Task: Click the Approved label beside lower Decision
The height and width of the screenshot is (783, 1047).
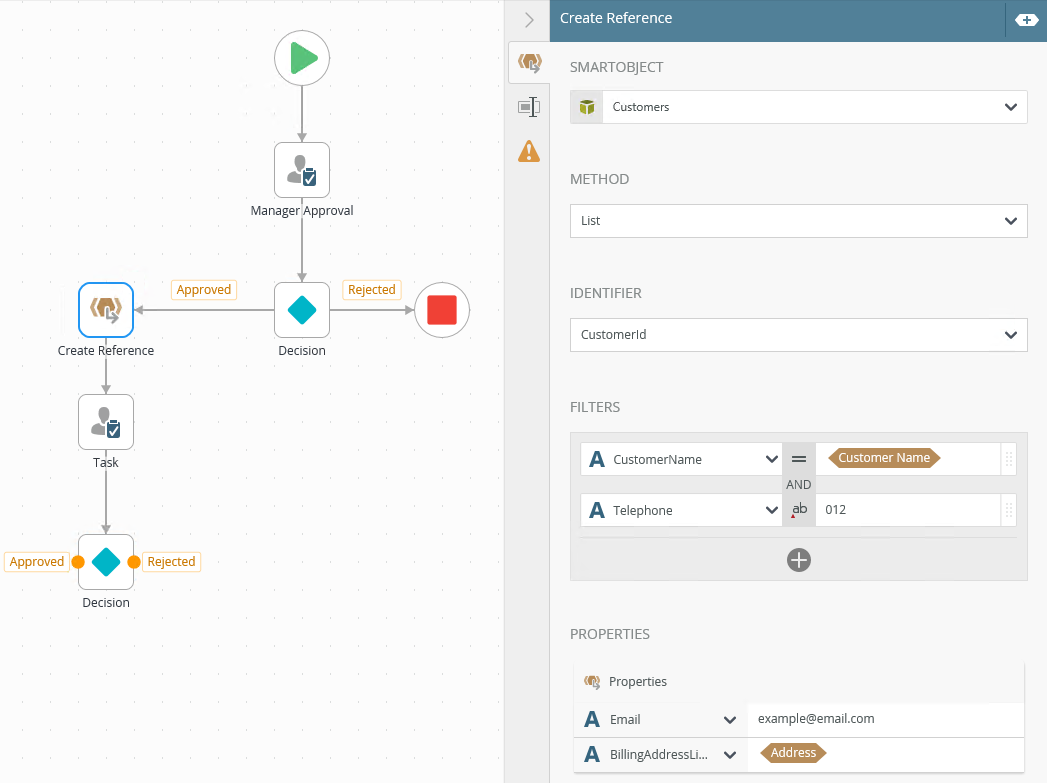Action: point(37,562)
